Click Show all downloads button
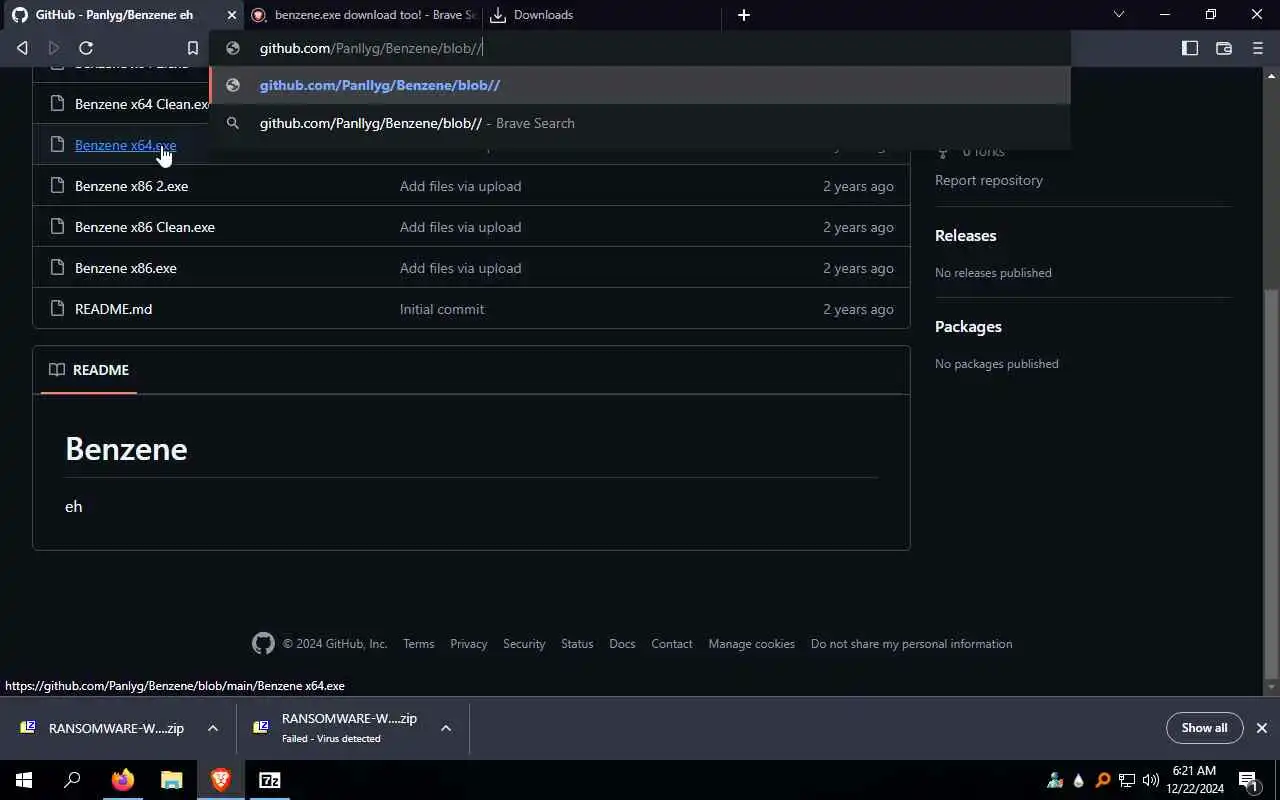1280x800 pixels. [1204, 728]
